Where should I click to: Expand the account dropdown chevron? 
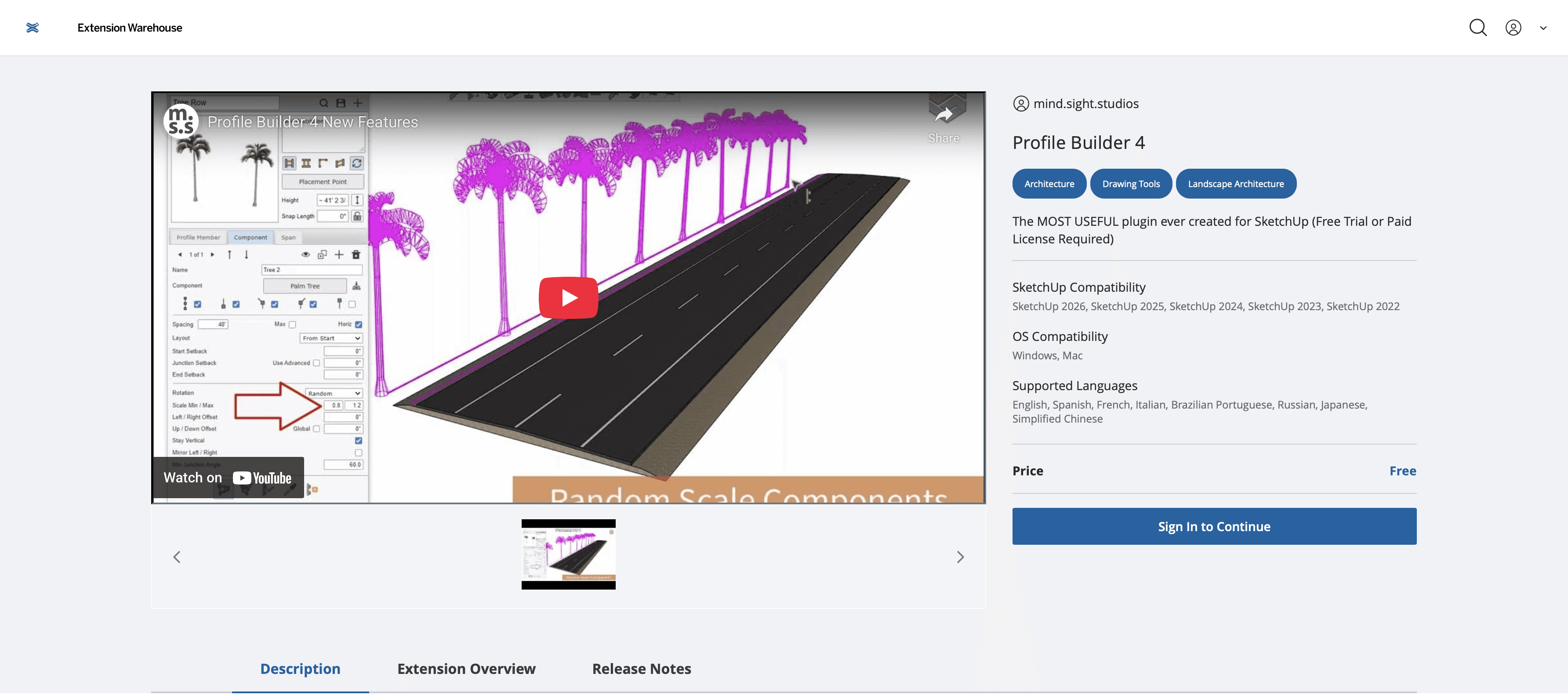[x=1543, y=28]
